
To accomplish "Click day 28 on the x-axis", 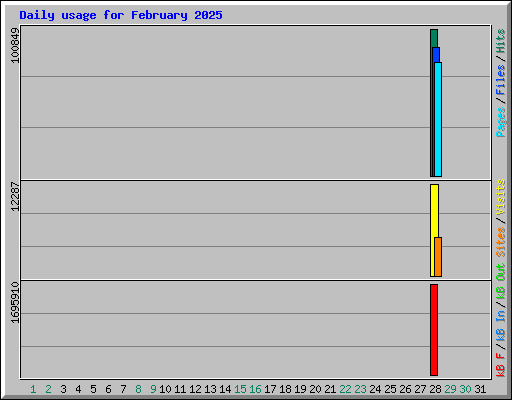I will point(435,389).
